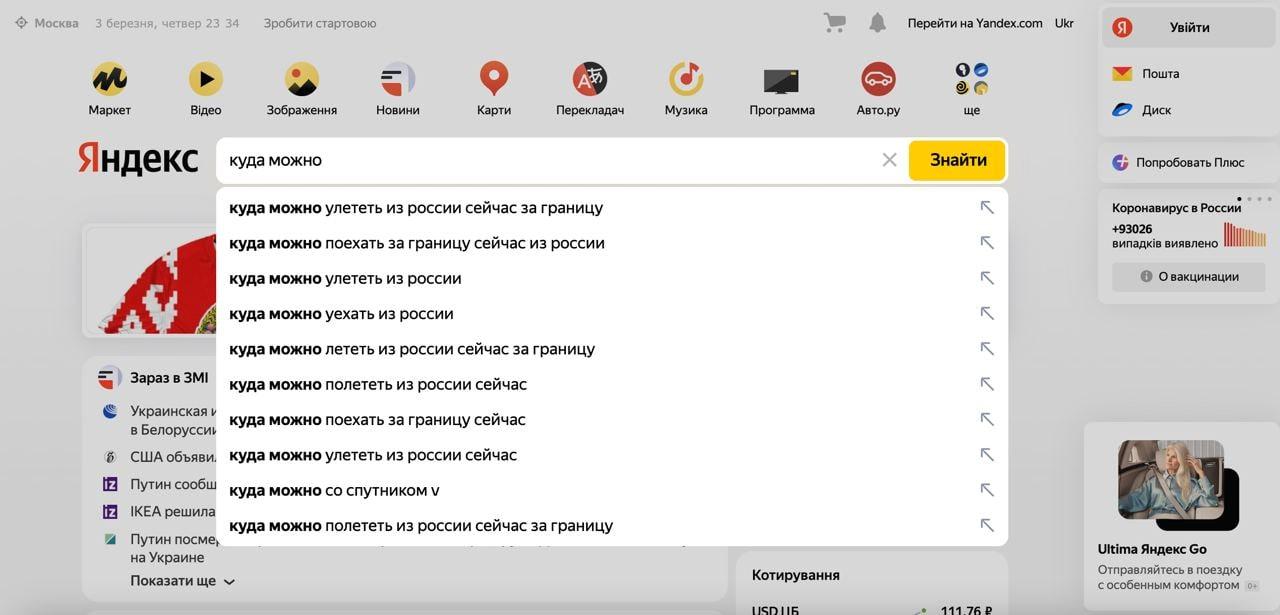Open Коронавирус в России widget title

[1176, 208]
